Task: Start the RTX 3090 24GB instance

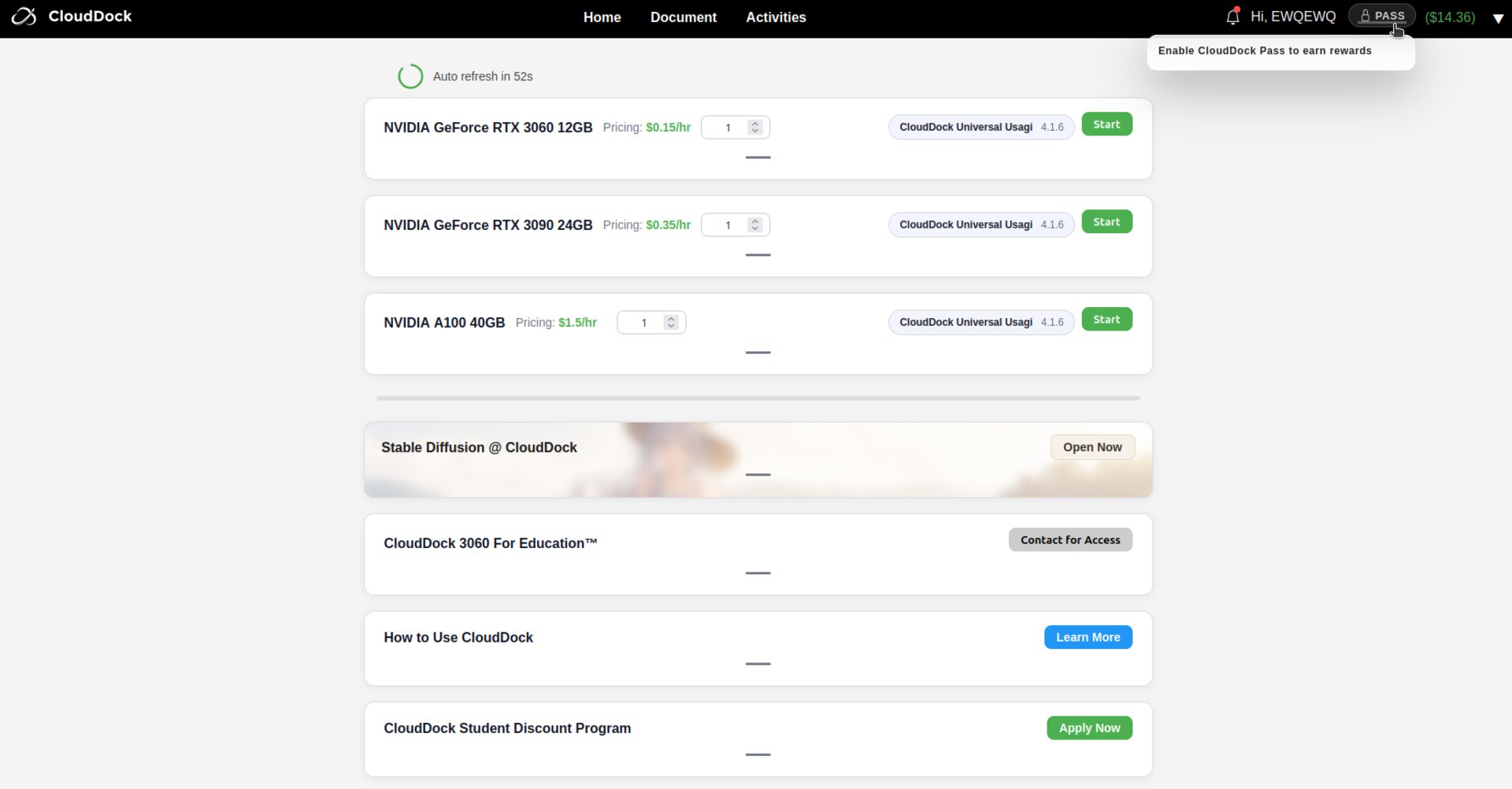Action: [x=1106, y=222]
